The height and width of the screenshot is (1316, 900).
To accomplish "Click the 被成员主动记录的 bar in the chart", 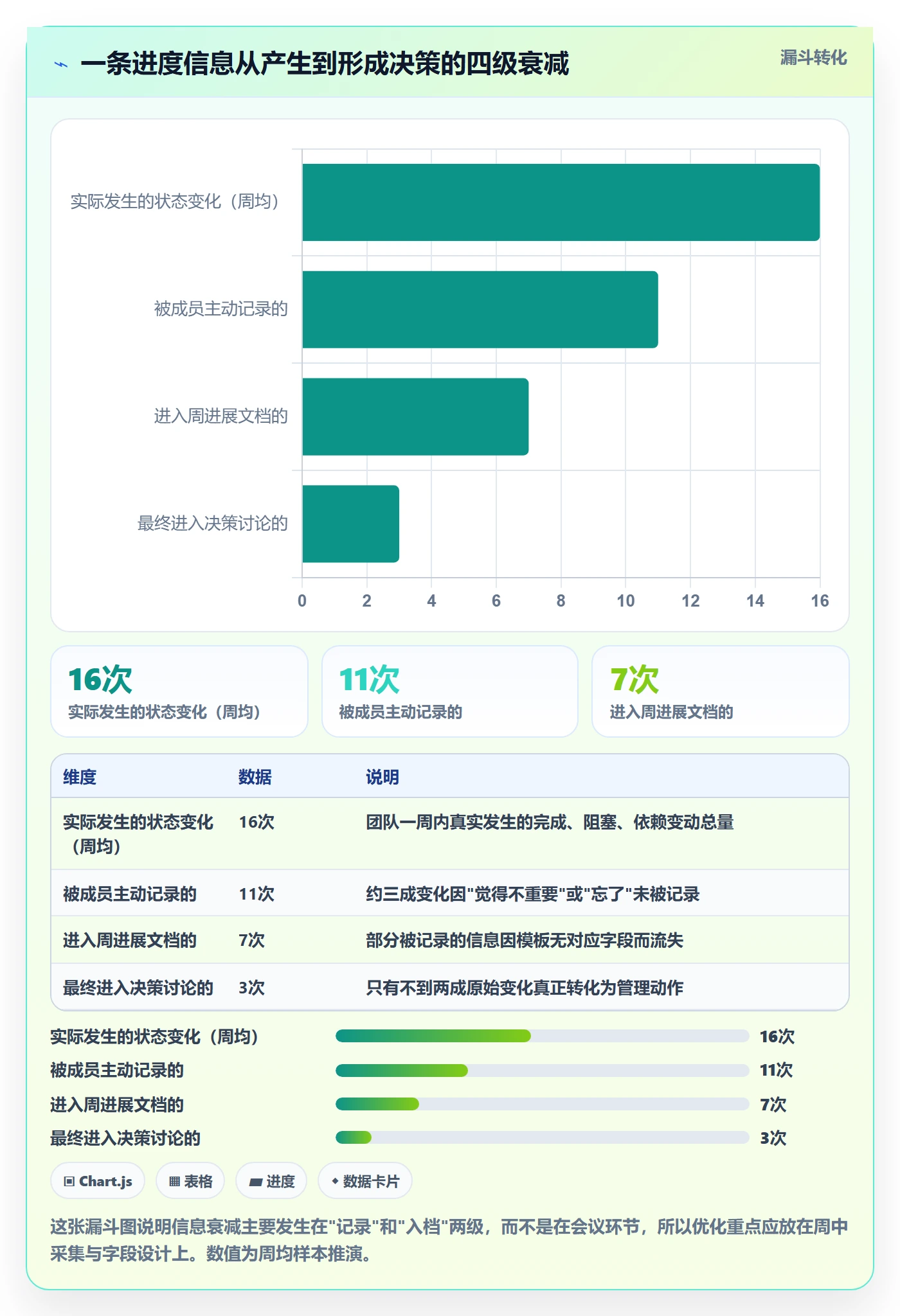I will click(480, 310).
